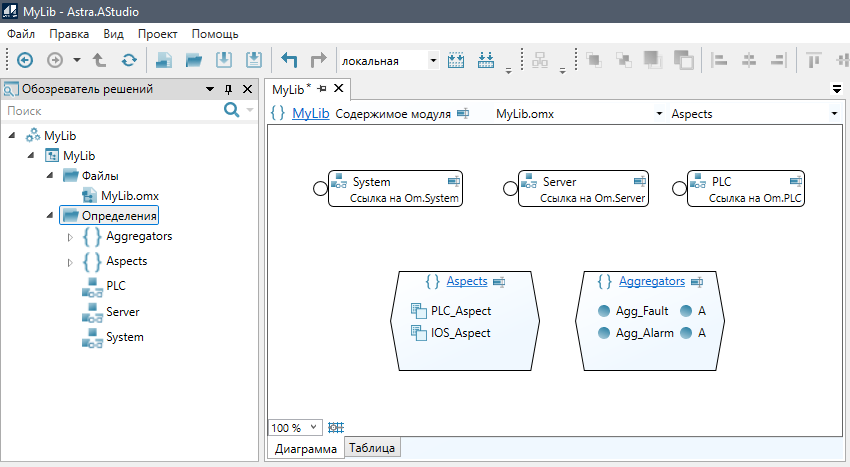Open the Проект menu
The height and width of the screenshot is (467, 850).
coord(157,34)
